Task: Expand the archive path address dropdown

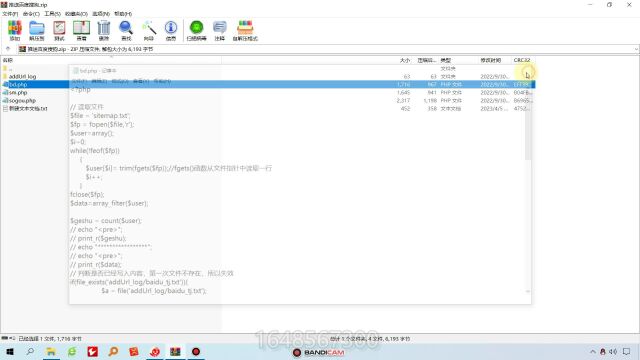Action: [636, 49]
